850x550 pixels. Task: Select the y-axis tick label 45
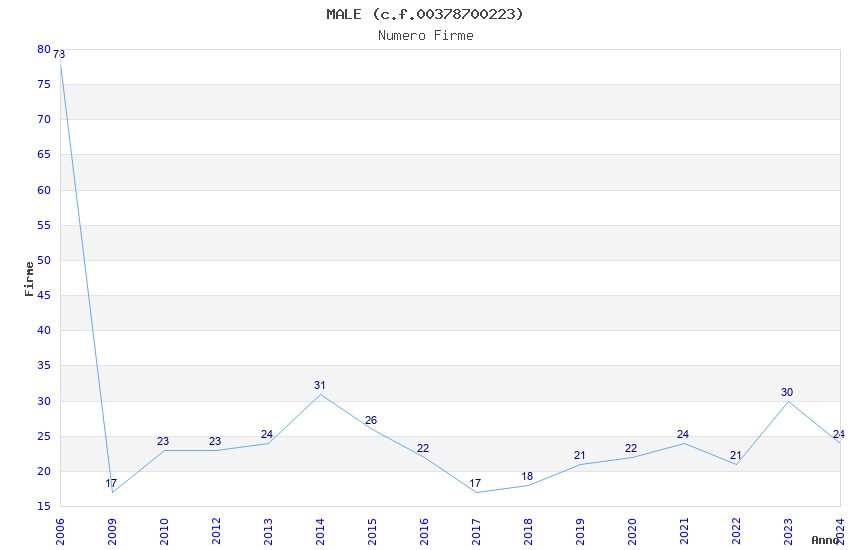click(x=44, y=295)
